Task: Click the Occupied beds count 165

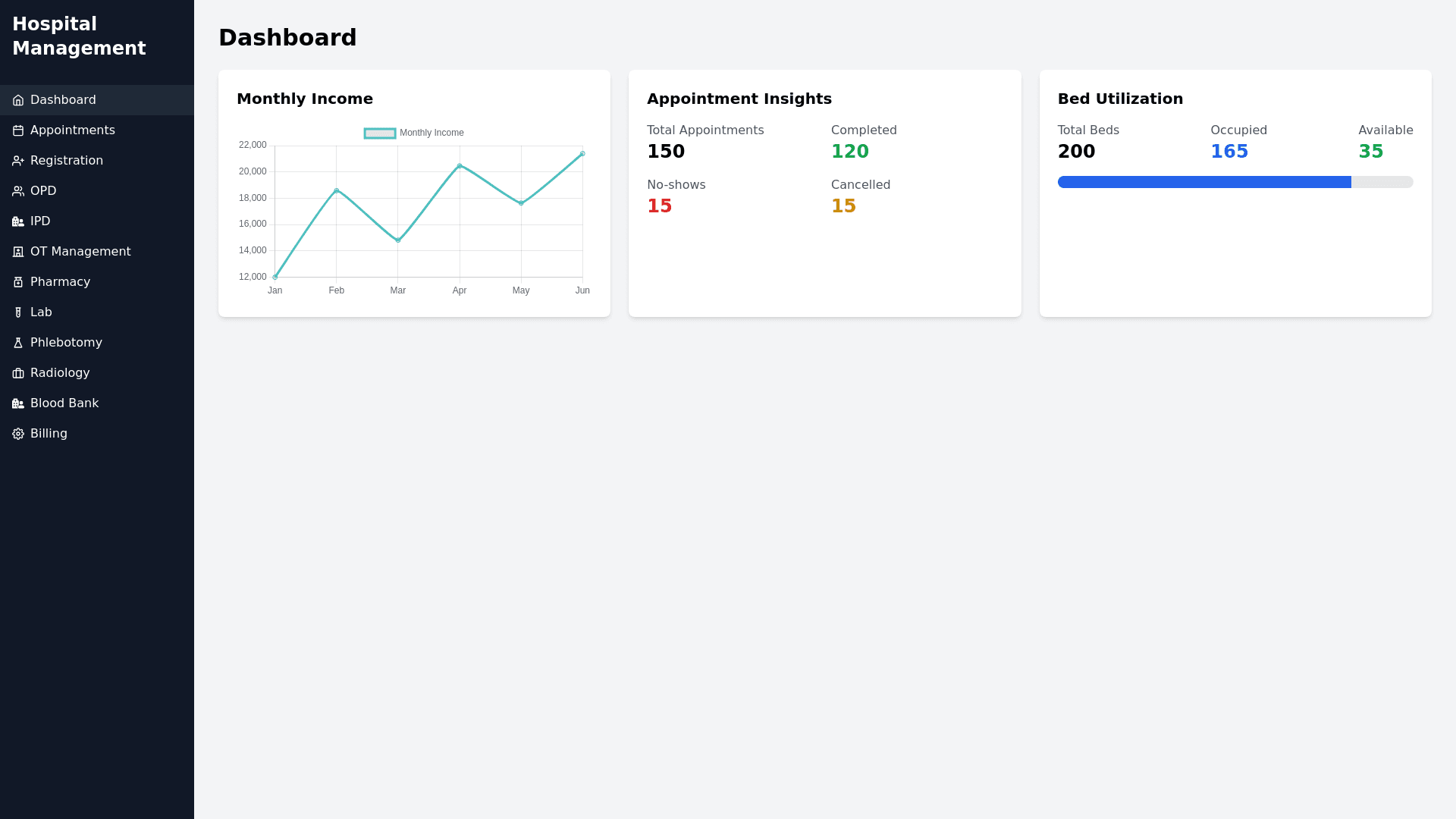Action: click(x=1229, y=152)
